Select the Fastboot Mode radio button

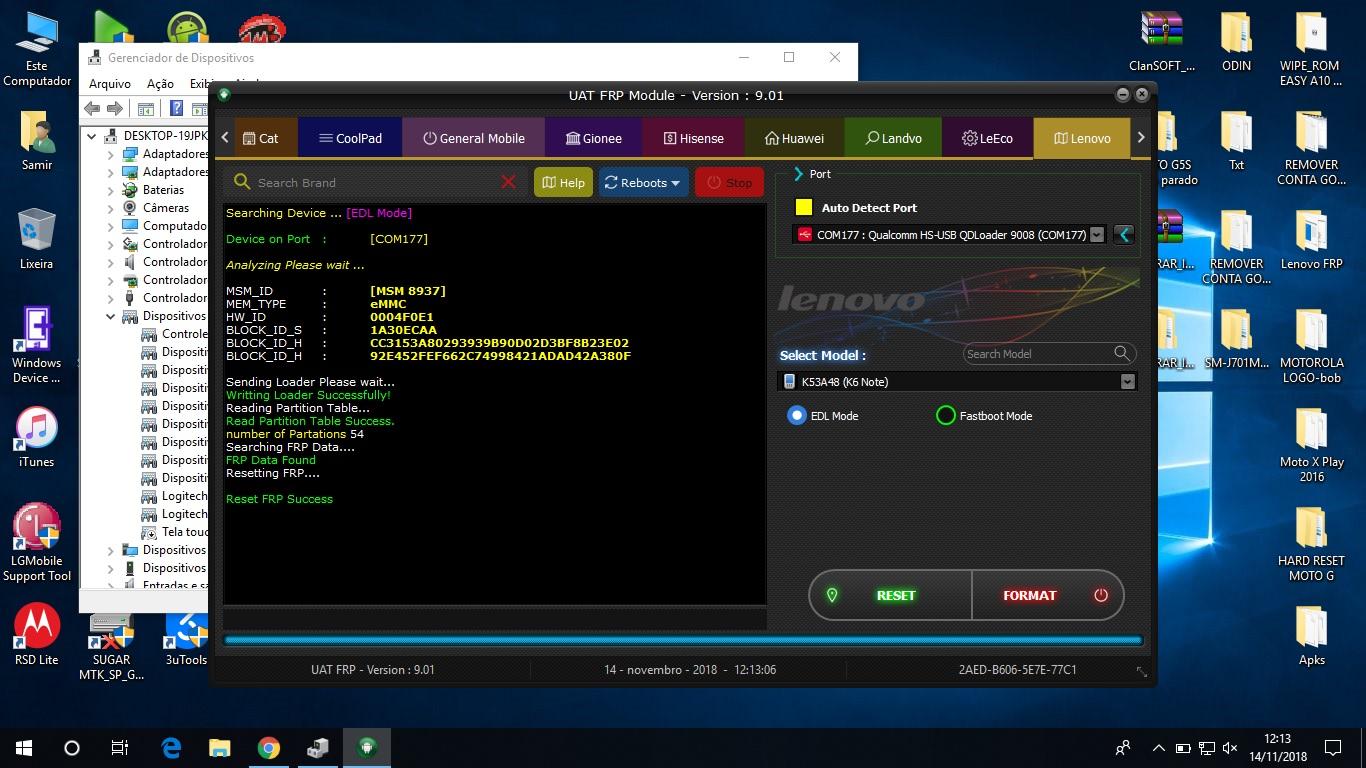945,415
